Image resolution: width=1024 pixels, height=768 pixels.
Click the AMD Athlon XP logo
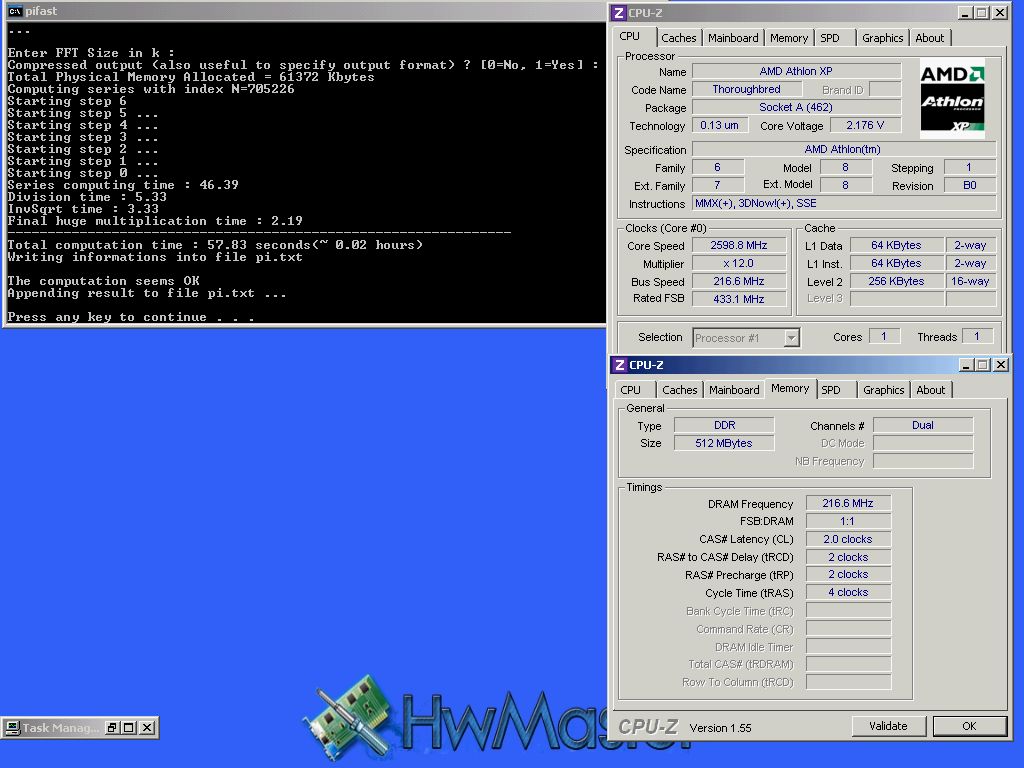[952, 99]
